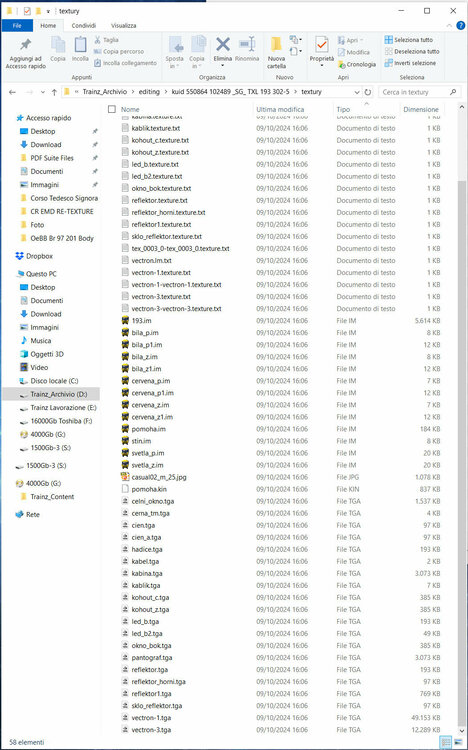Open Copia in dropdown
Screen dimensions: 468x750
click(196, 62)
